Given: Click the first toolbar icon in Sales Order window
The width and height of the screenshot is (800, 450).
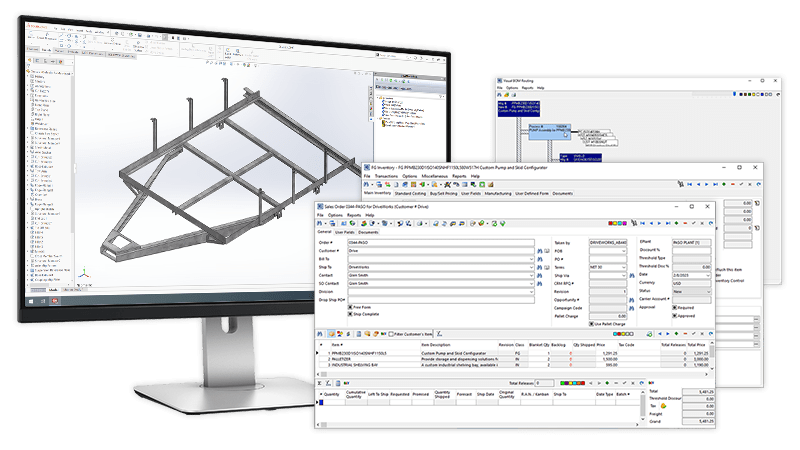Looking at the screenshot, I should pyautogui.click(x=321, y=223).
